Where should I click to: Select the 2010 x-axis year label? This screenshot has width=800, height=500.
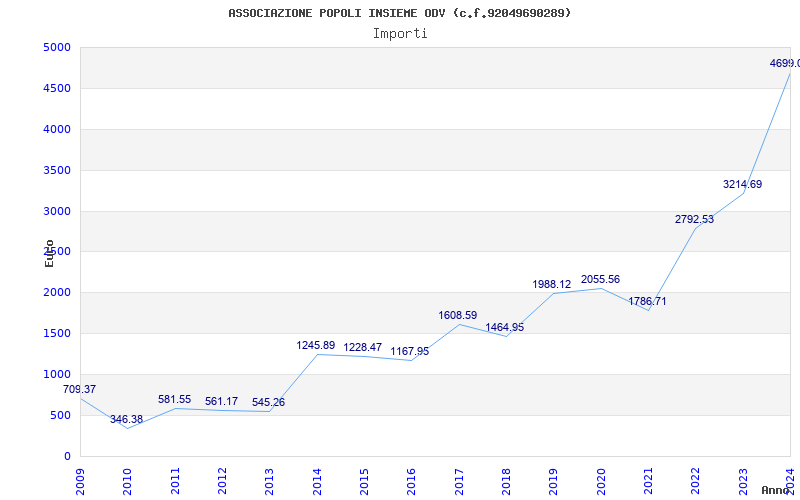click(x=127, y=482)
